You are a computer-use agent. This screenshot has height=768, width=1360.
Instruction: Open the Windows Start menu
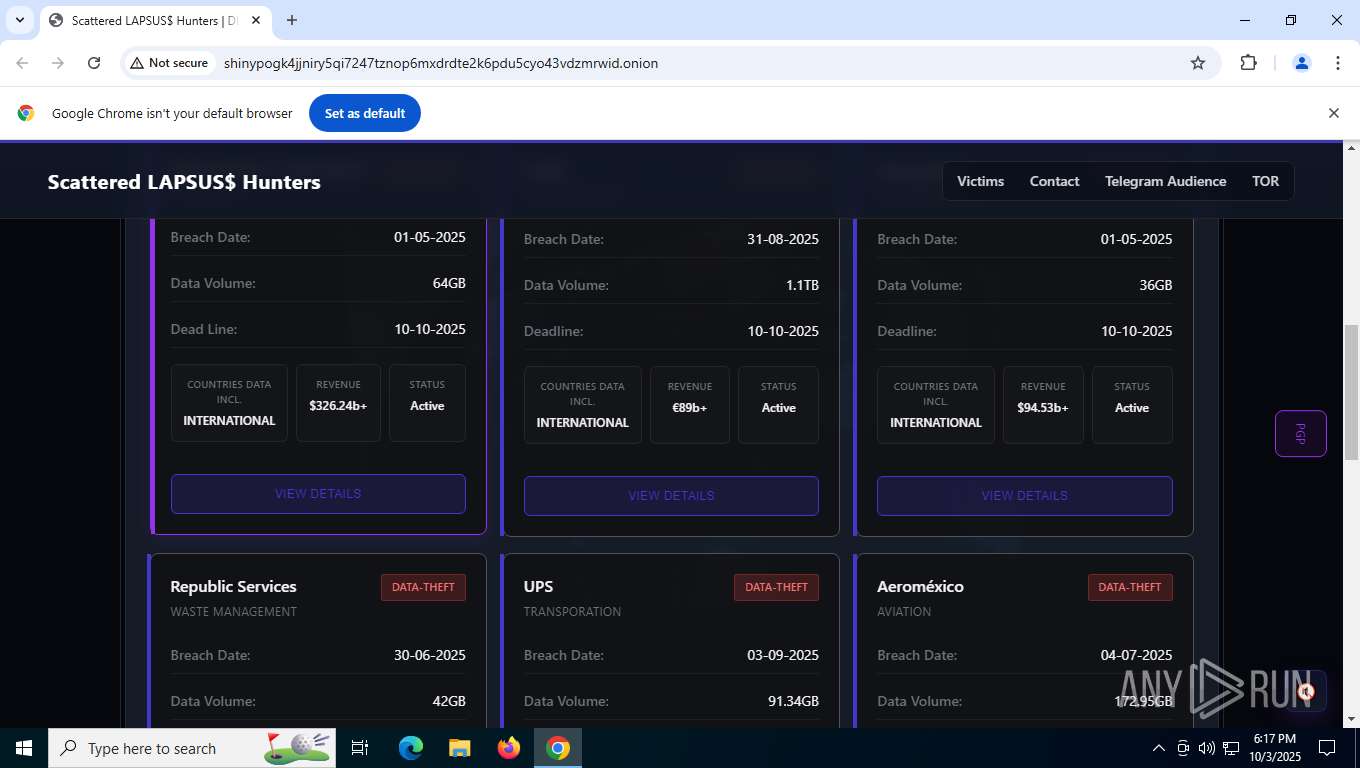(x=24, y=748)
